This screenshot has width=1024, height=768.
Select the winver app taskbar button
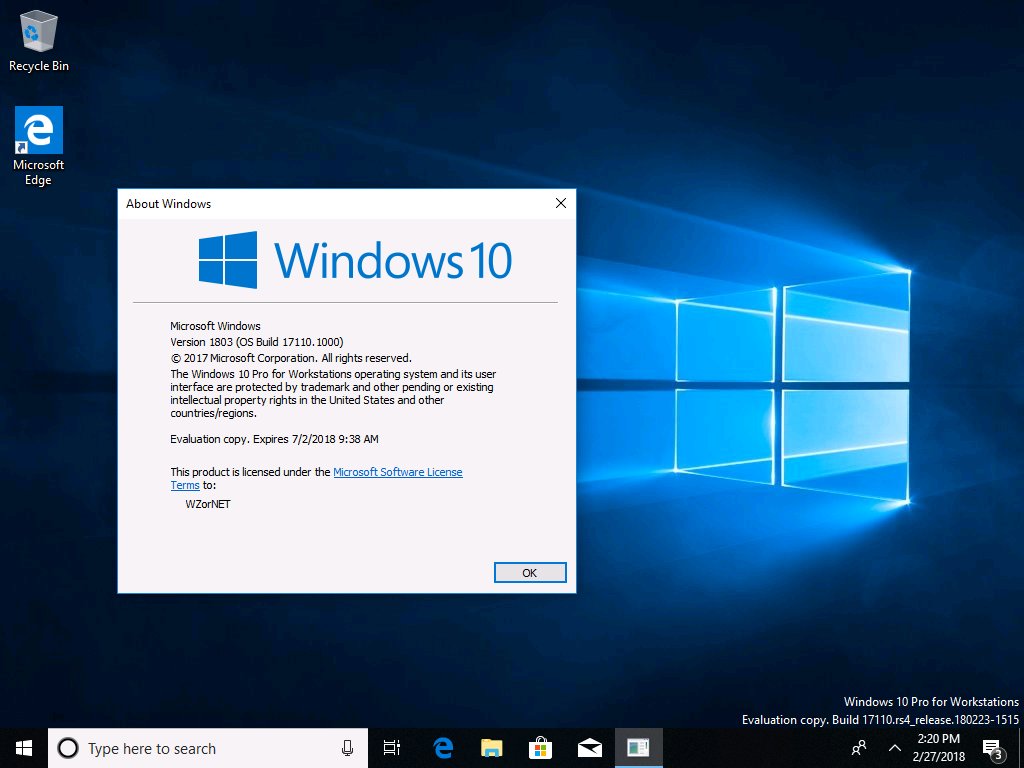pos(638,748)
